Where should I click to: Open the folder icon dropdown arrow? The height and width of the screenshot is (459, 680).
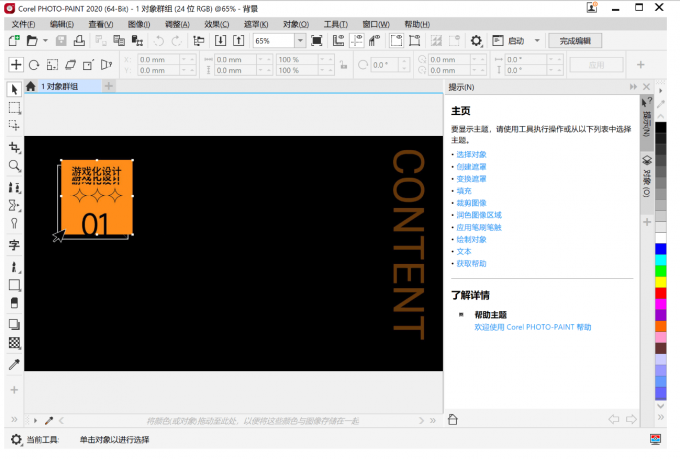click(45, 41)
